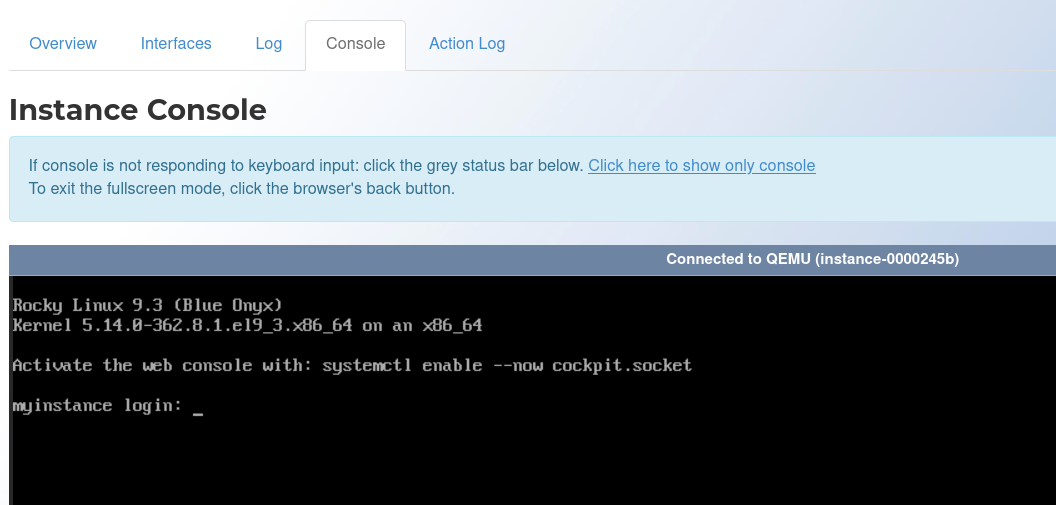Open the Overview tab
The height and width of the screenshot is (505, 1056).
click(63, 44)
